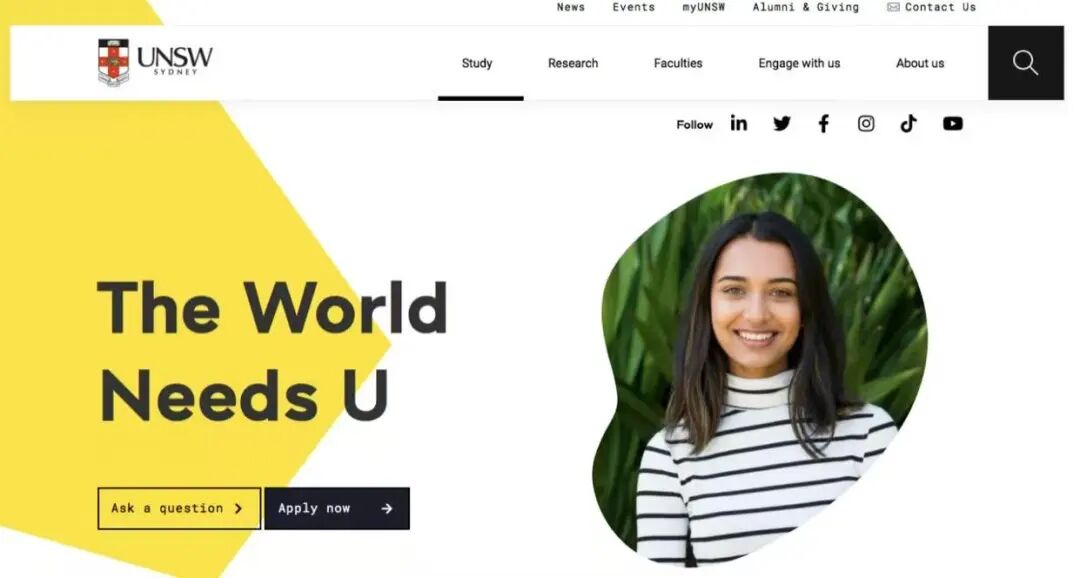Open the Instagram icon link
The width and height of the screenshot is (1080, 578).
click(x=866, y=123)
